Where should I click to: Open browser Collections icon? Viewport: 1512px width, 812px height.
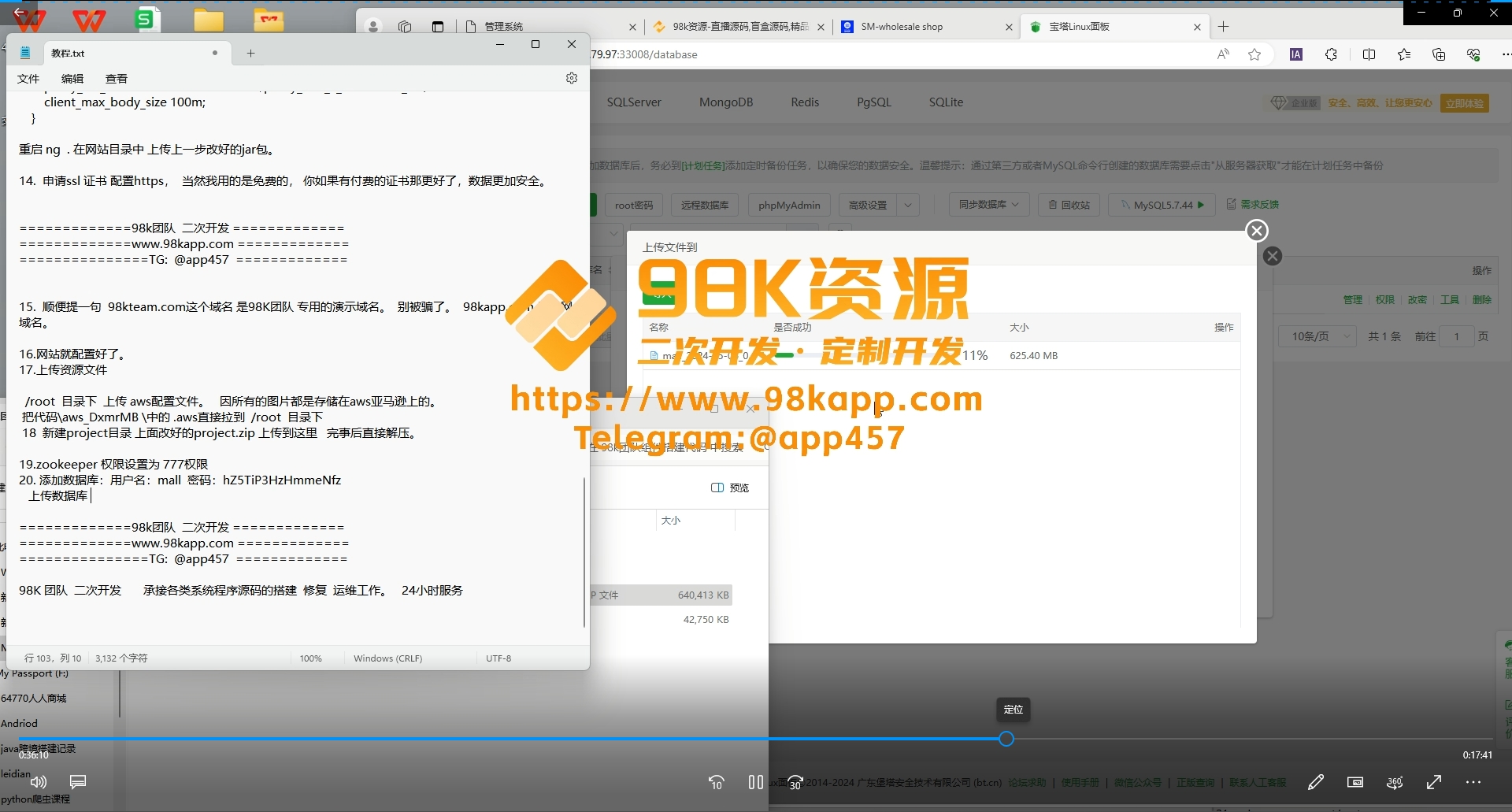(1439, 54)
